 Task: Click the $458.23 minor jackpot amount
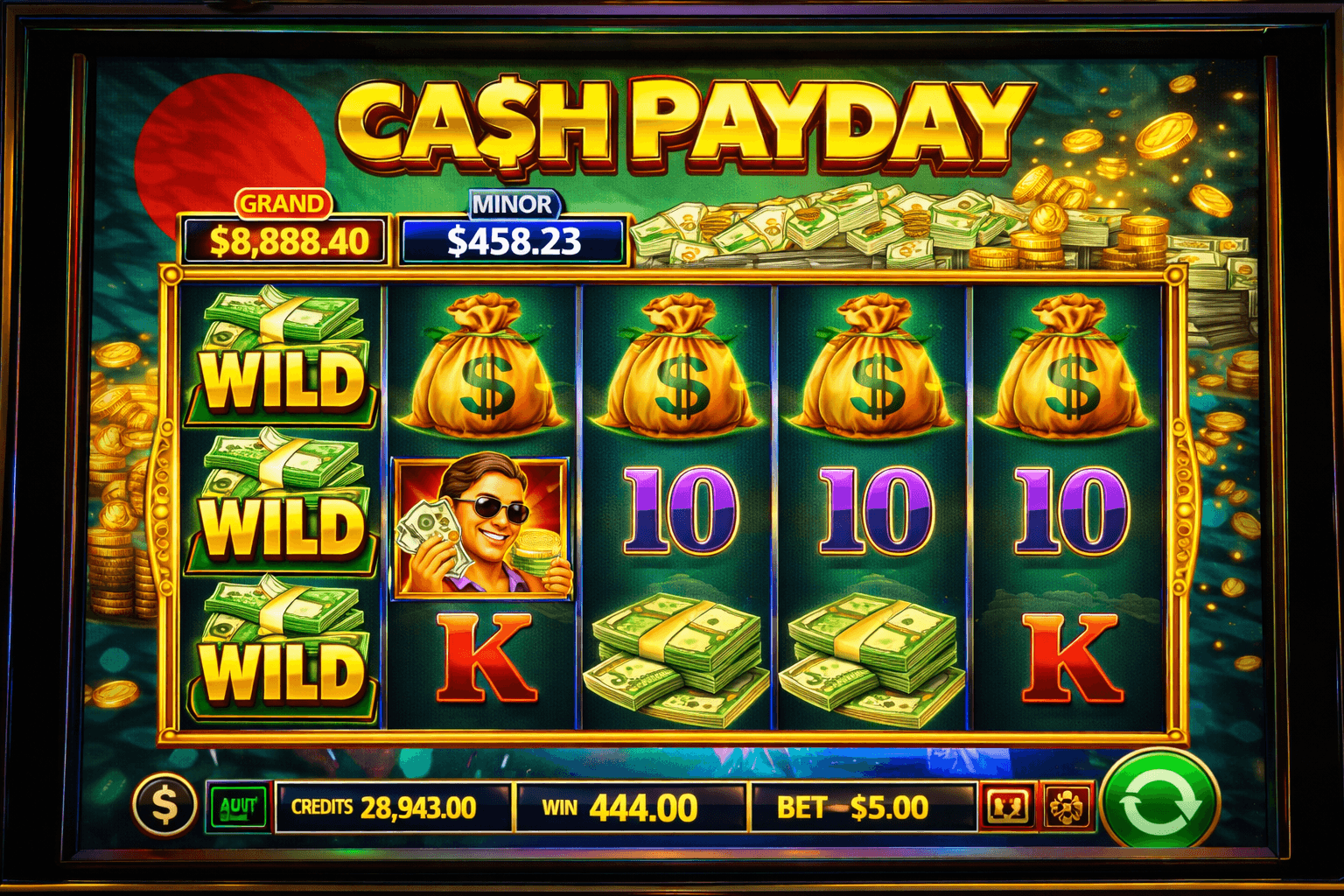pos(514,241)
